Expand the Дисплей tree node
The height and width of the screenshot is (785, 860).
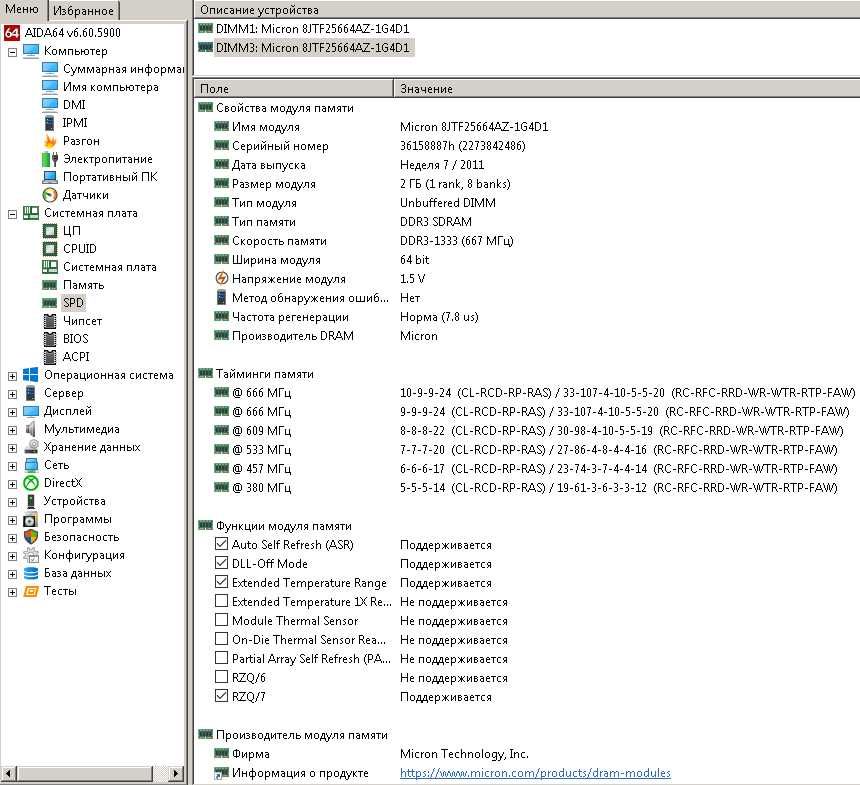point(12,411)
